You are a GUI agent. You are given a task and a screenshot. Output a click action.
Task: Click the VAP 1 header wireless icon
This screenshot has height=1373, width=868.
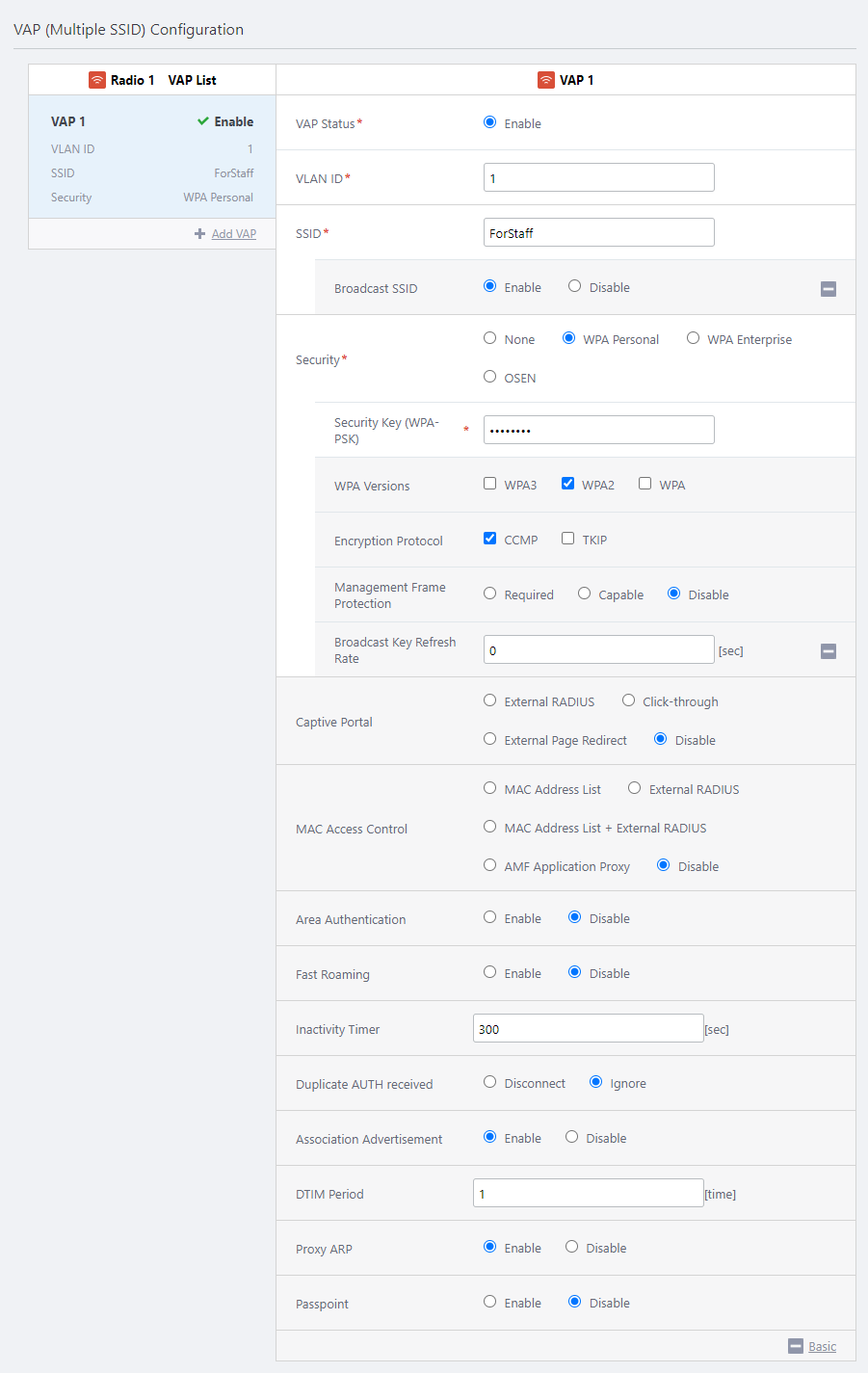[x=546, y=80]
